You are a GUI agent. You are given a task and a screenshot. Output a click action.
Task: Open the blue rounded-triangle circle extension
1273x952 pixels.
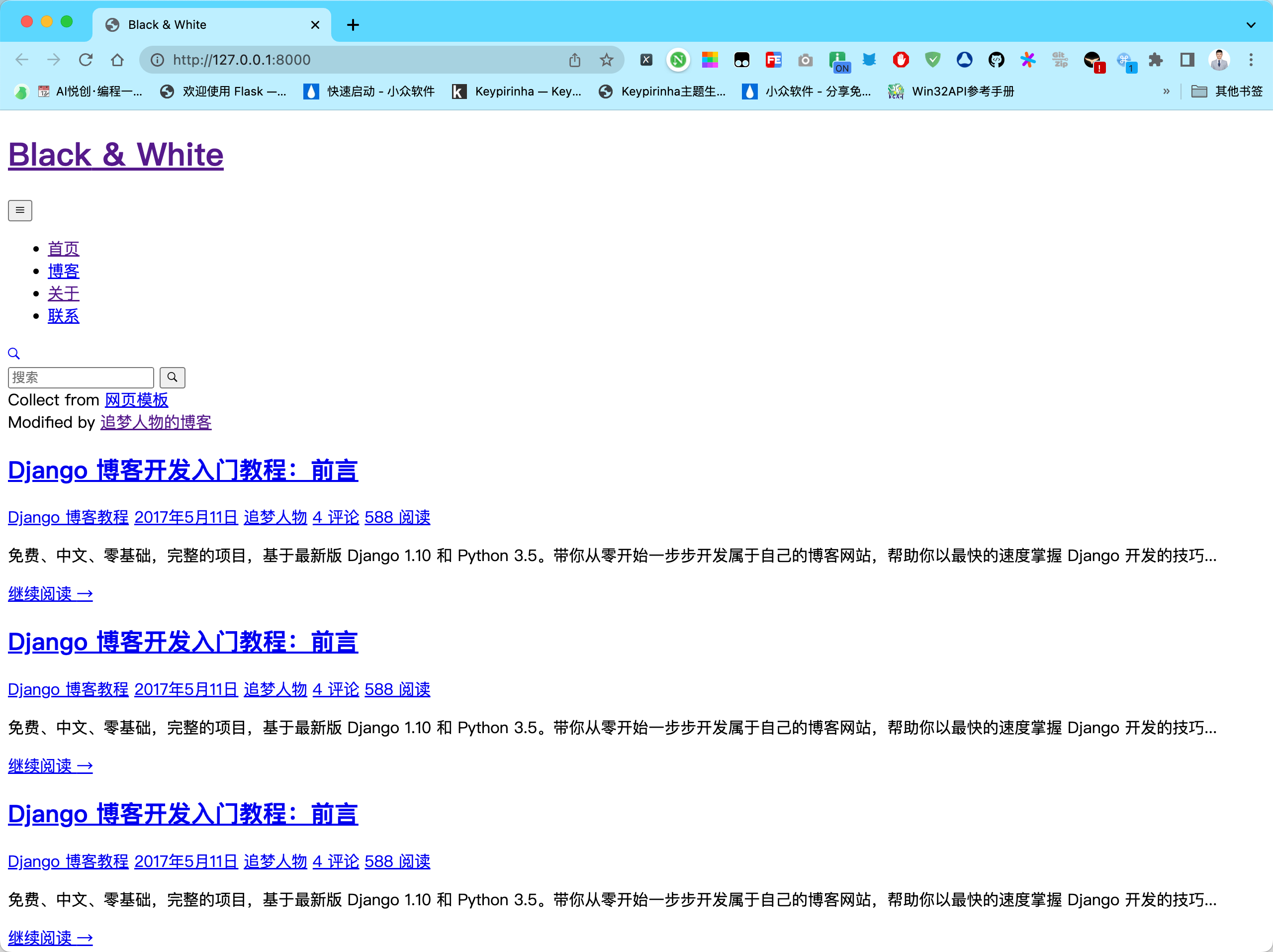(965, 60)
